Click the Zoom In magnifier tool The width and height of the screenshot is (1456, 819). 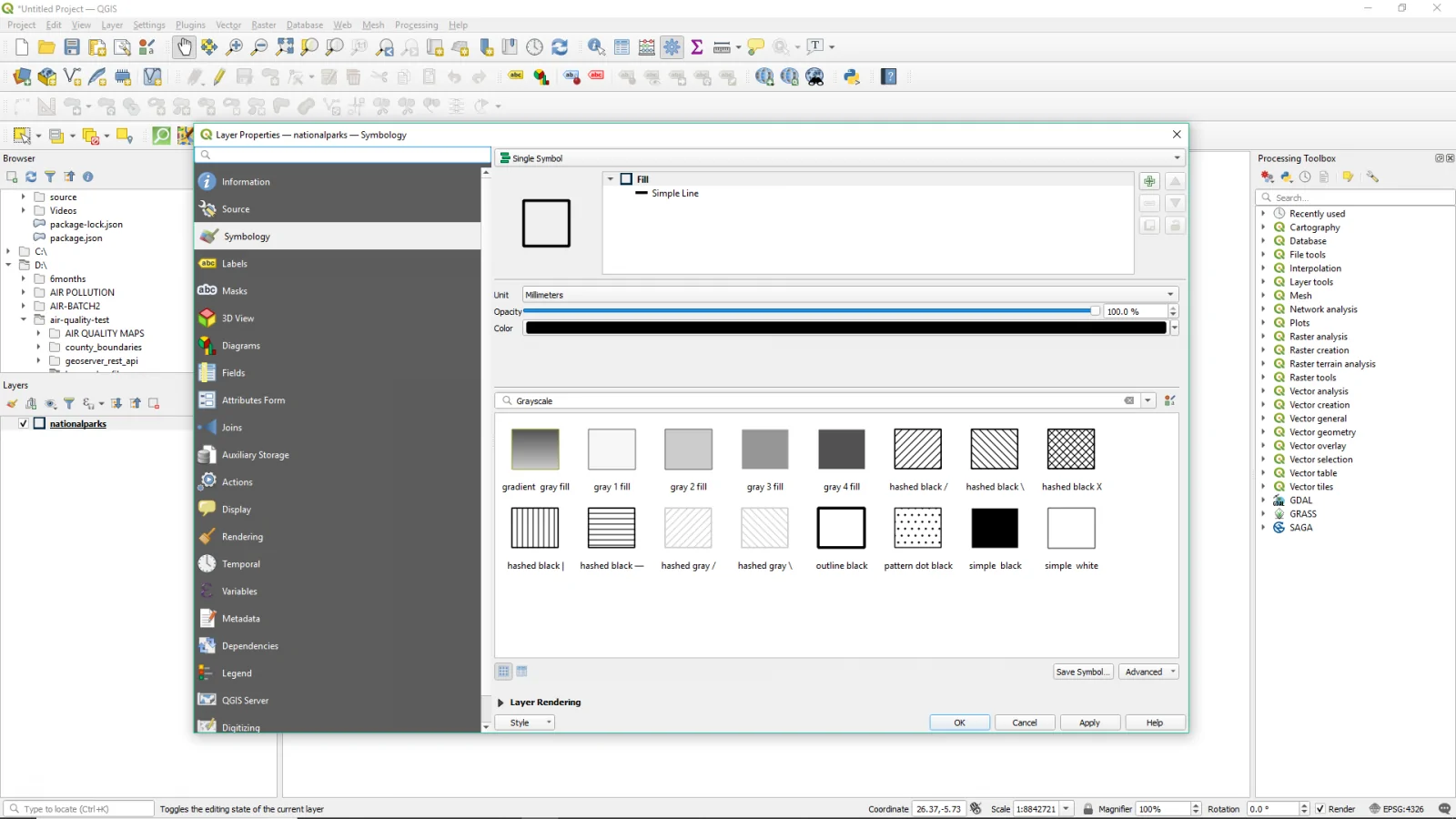click(235, 47)
